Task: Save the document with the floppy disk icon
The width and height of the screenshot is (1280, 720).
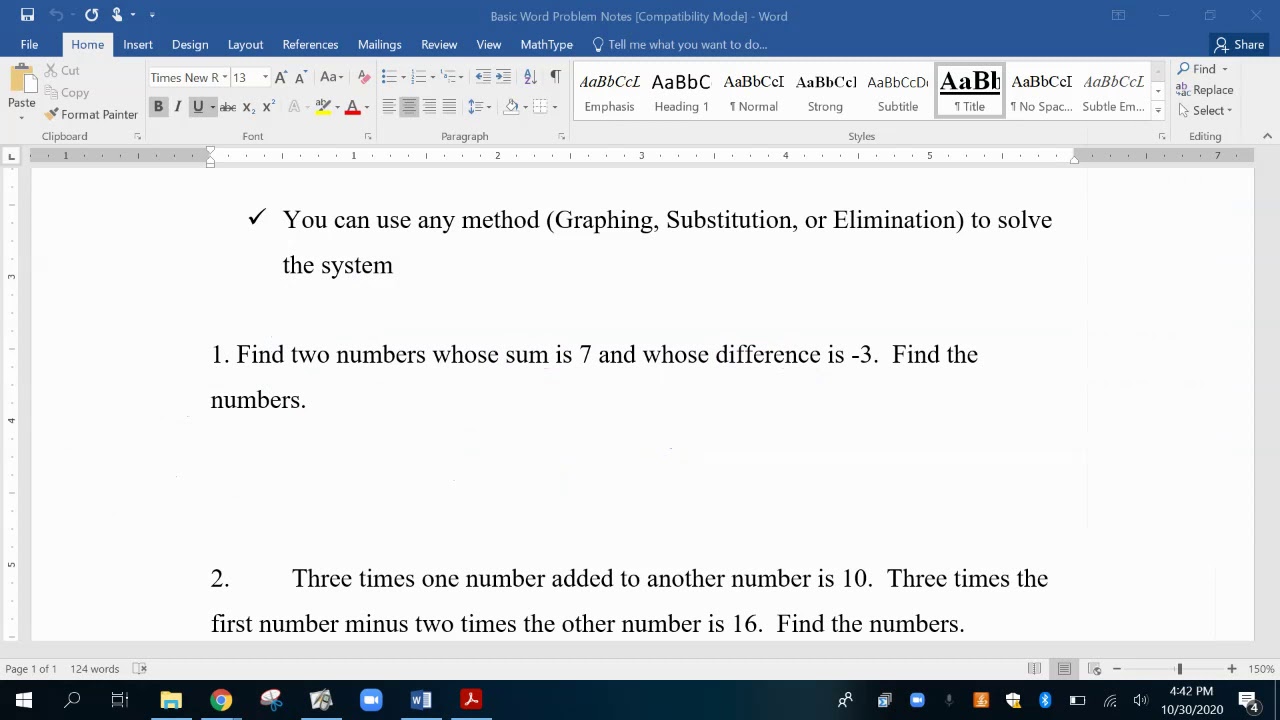Action: 27,15
